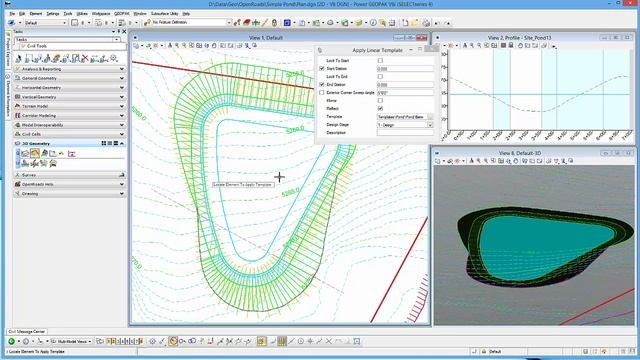Click the first icon in 3D Geometry second row
The width and height of the screenshot is (640, 360).
tap(25, 164)
